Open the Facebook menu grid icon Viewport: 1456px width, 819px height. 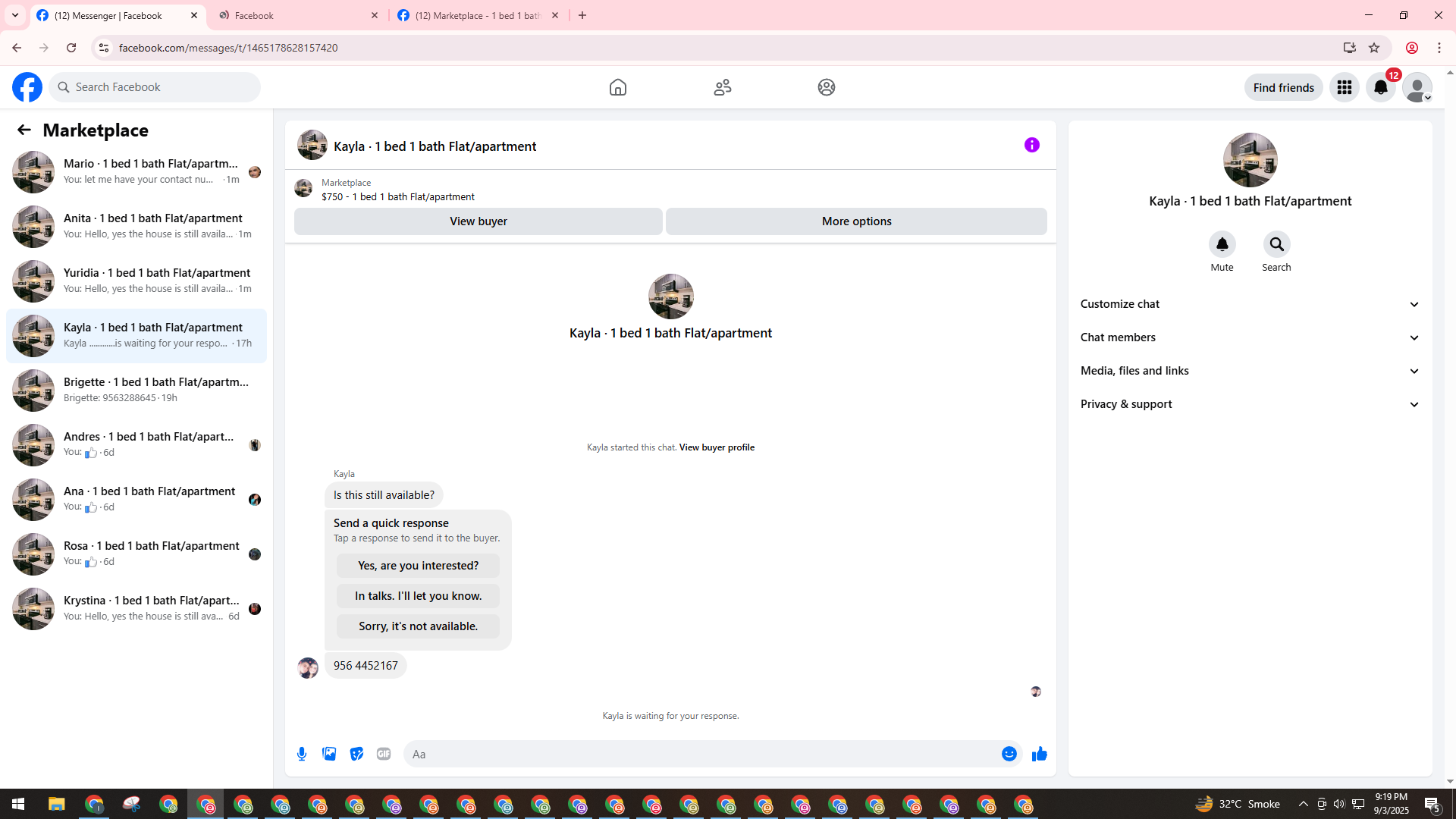(x=1345, y=87)
